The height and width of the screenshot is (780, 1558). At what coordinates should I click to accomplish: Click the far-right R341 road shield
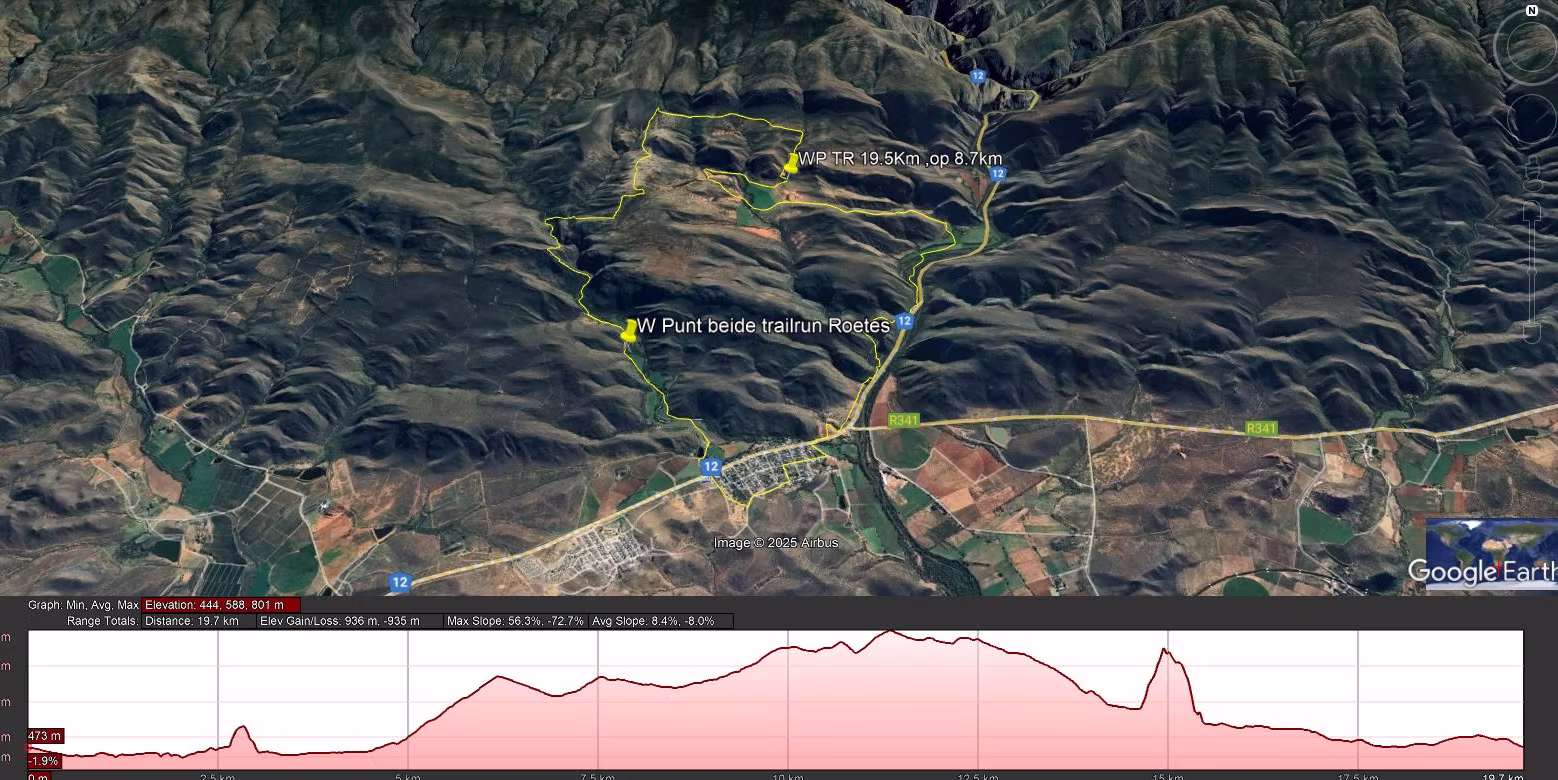coord(1261,428)
